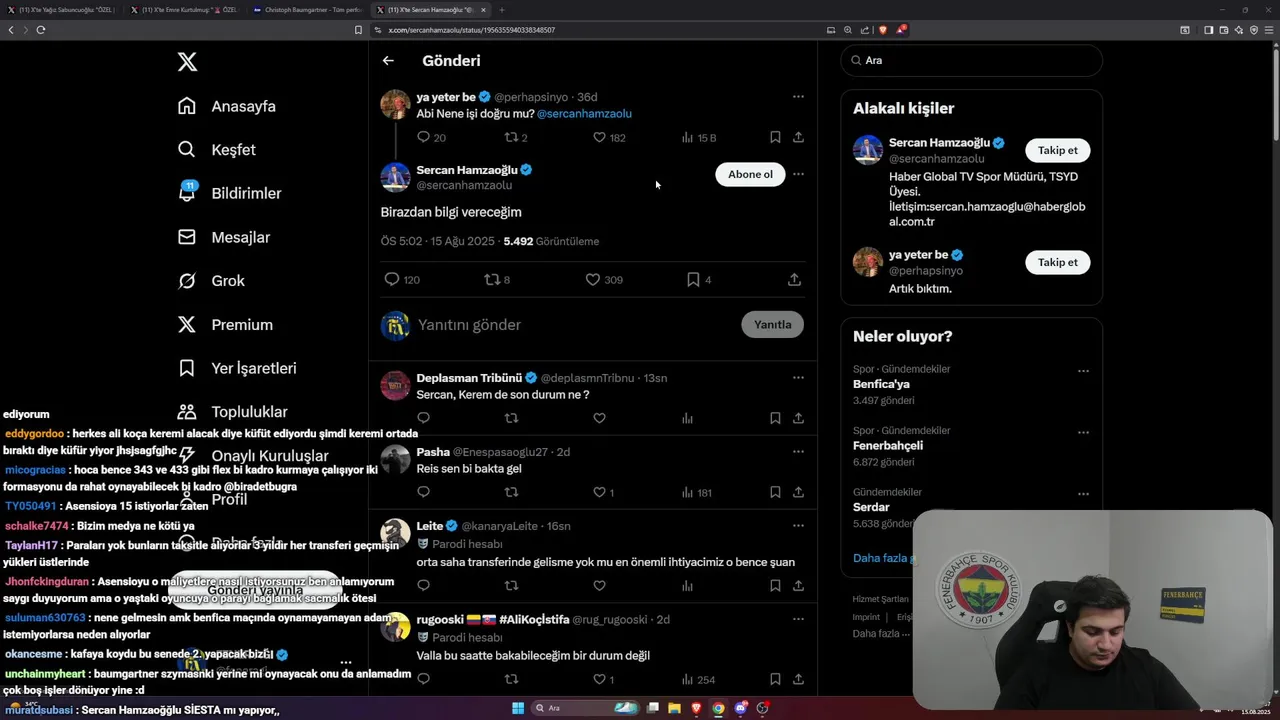Screen dimensions: 1280x720
Task: Share the ya yeter be post
Action: click(x=798, y=137)
